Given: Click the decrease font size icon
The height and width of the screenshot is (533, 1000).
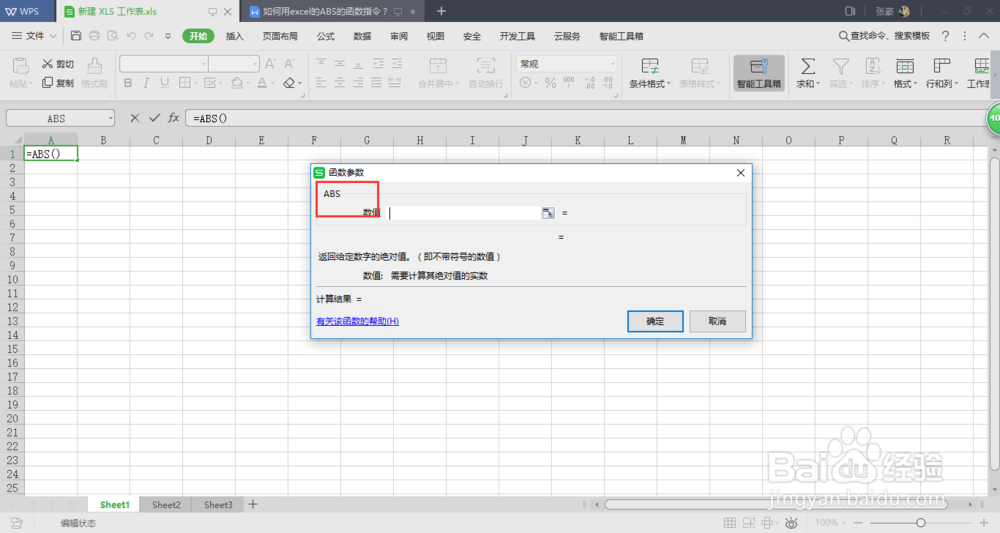Looking at the screenshot, I should [x=290, y=64].
